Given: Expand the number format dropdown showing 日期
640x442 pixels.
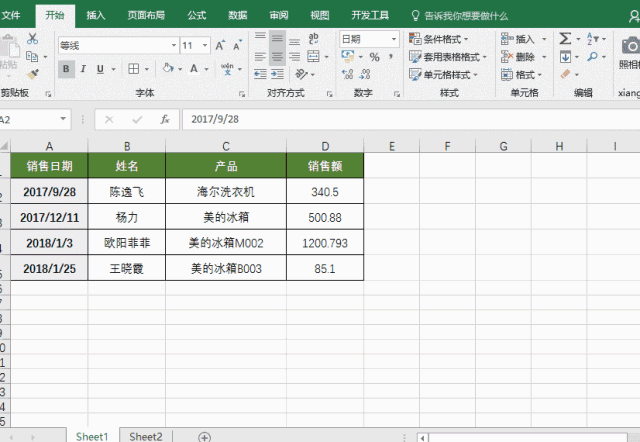Looking at the screenshot, I should [x=393, y=39].
